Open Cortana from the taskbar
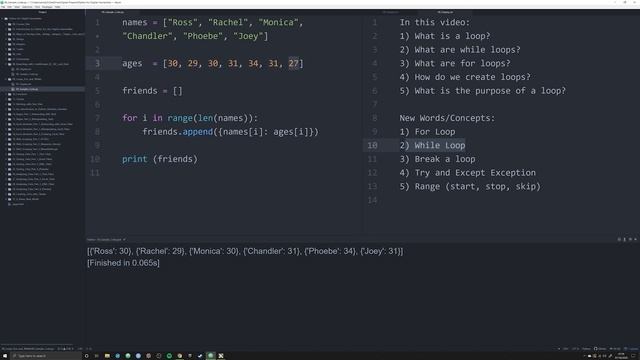Viewport: 640px width, 360px height. coord(87,356)
